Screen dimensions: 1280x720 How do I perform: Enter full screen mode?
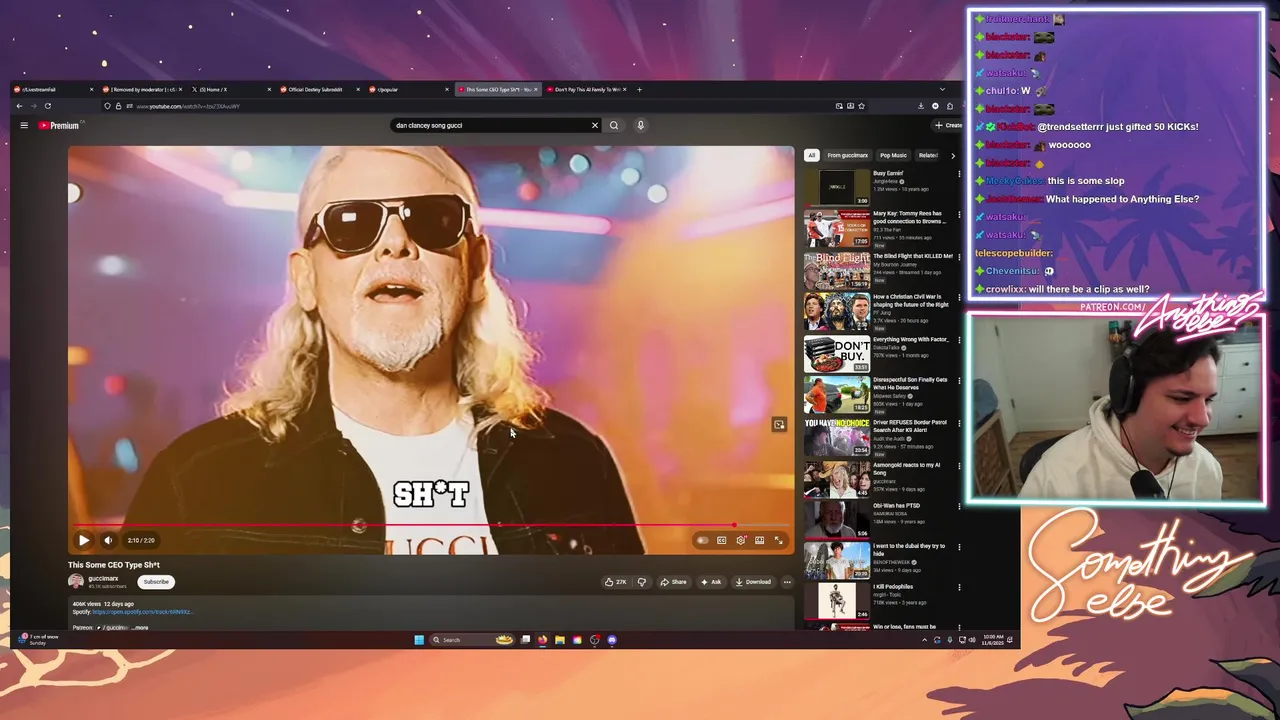778,540
